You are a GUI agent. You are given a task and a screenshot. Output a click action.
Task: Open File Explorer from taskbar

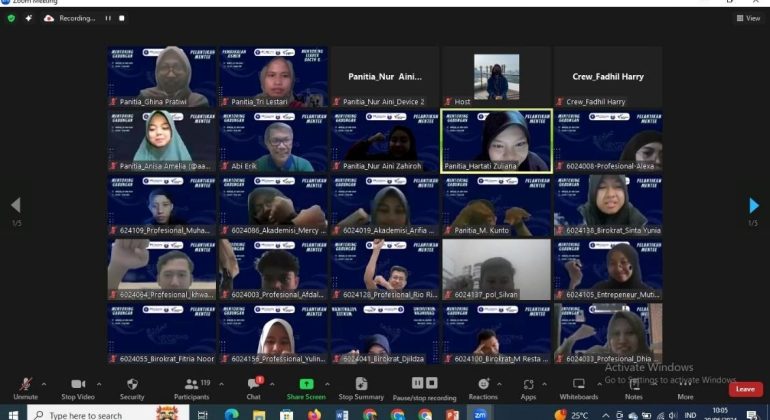(x=259, y=415)
